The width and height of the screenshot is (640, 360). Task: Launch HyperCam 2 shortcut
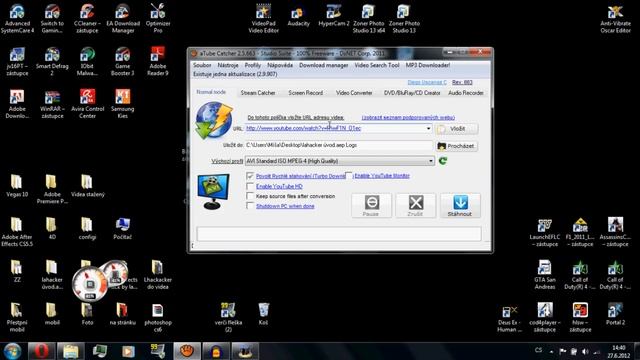coord(333,16)
